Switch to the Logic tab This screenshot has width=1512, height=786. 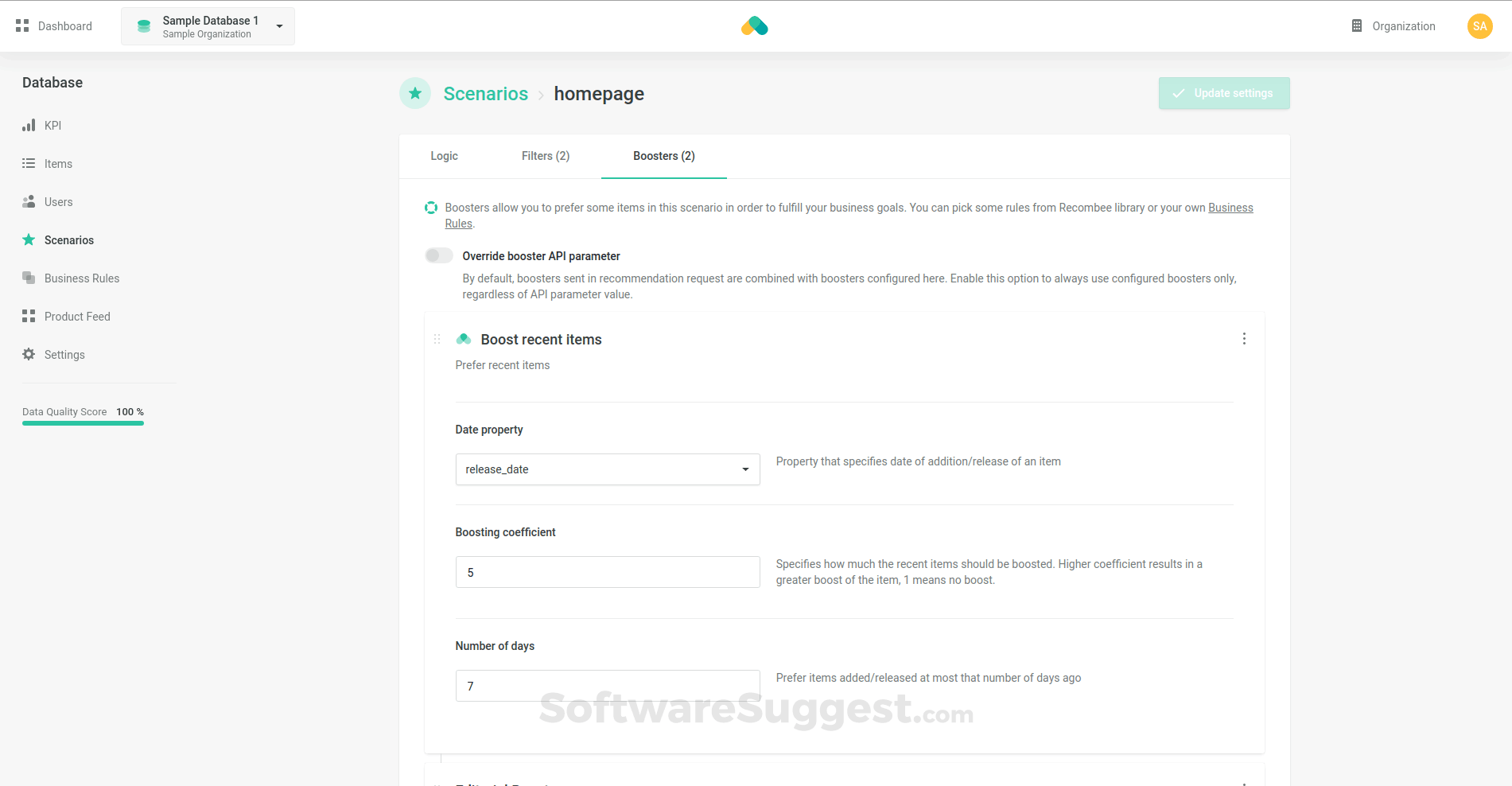tap(444, 156)
